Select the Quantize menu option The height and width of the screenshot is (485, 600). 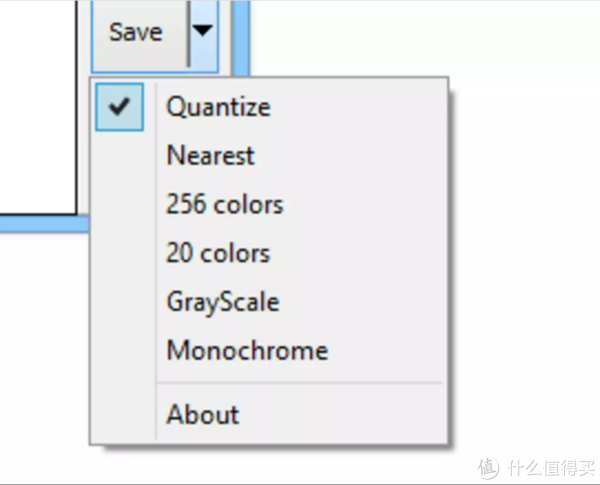tap(218, 106)
